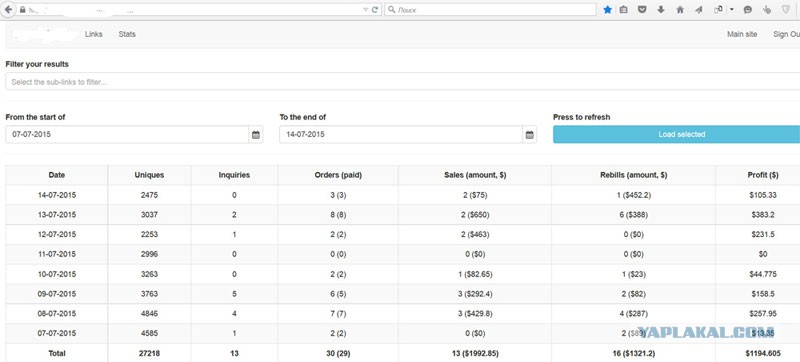The height and width of the screenshot is (362, 800).
Task: Click the rebills value 1 ($452.2)
Action: point(634,195)
